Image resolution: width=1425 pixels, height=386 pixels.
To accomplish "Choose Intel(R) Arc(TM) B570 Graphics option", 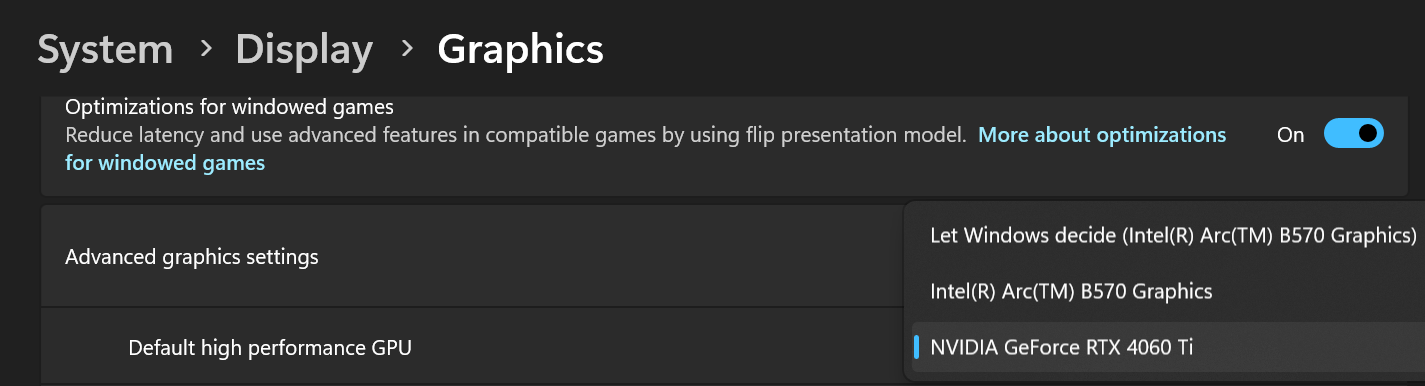I will coord(1071,292).
